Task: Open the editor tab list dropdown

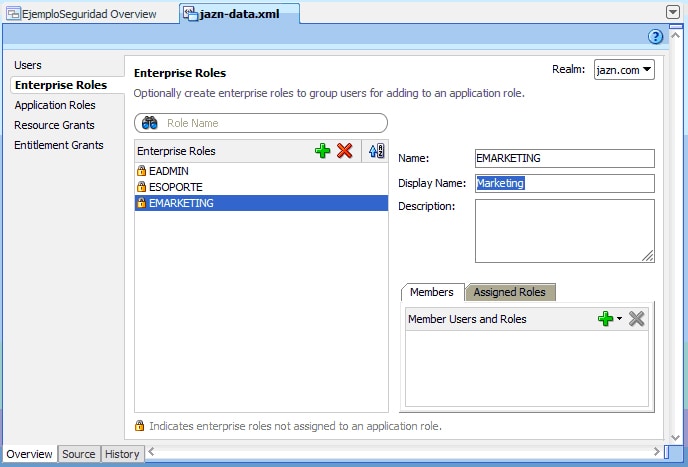Action: [673, 12]
